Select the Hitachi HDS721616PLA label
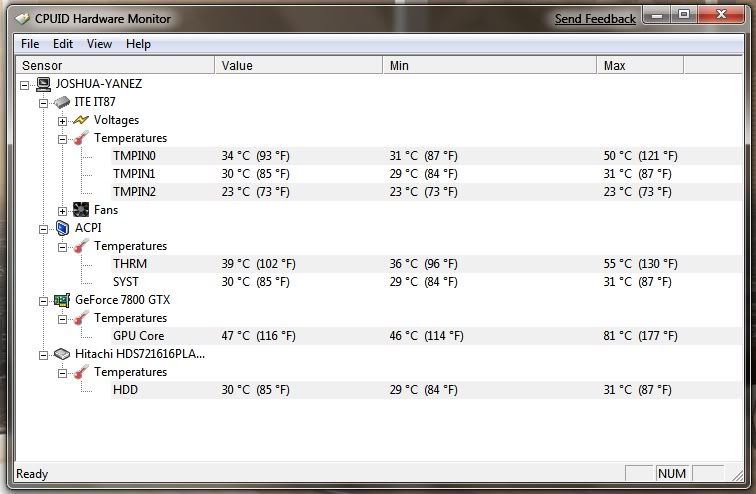The image size is (756, 494). click(140, 354)
